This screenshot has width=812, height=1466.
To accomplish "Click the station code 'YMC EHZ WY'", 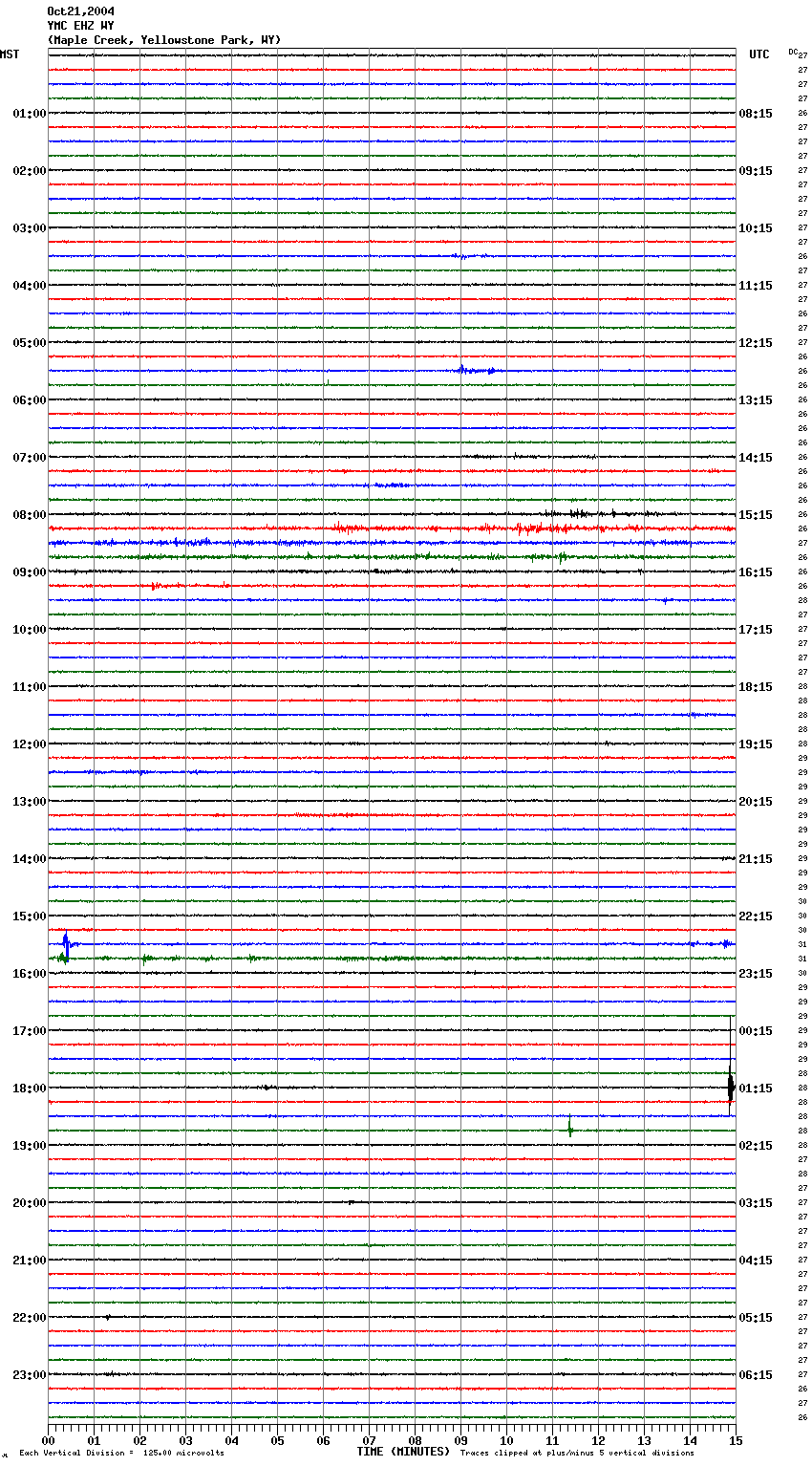I will click(x=80, y=26).
